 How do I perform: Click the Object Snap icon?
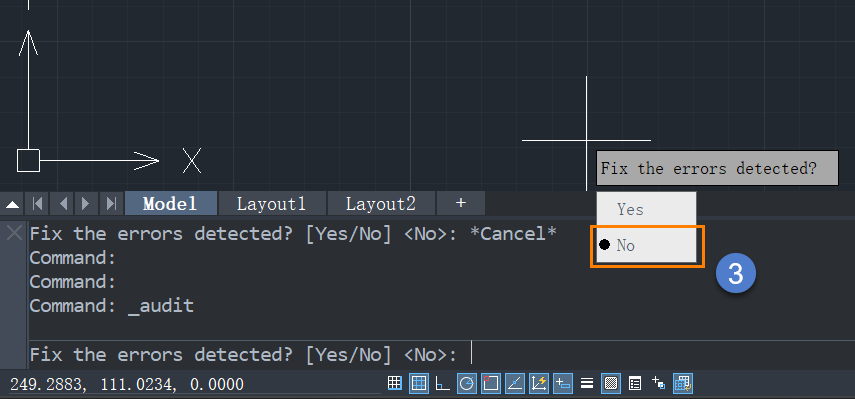pos(490,384)
